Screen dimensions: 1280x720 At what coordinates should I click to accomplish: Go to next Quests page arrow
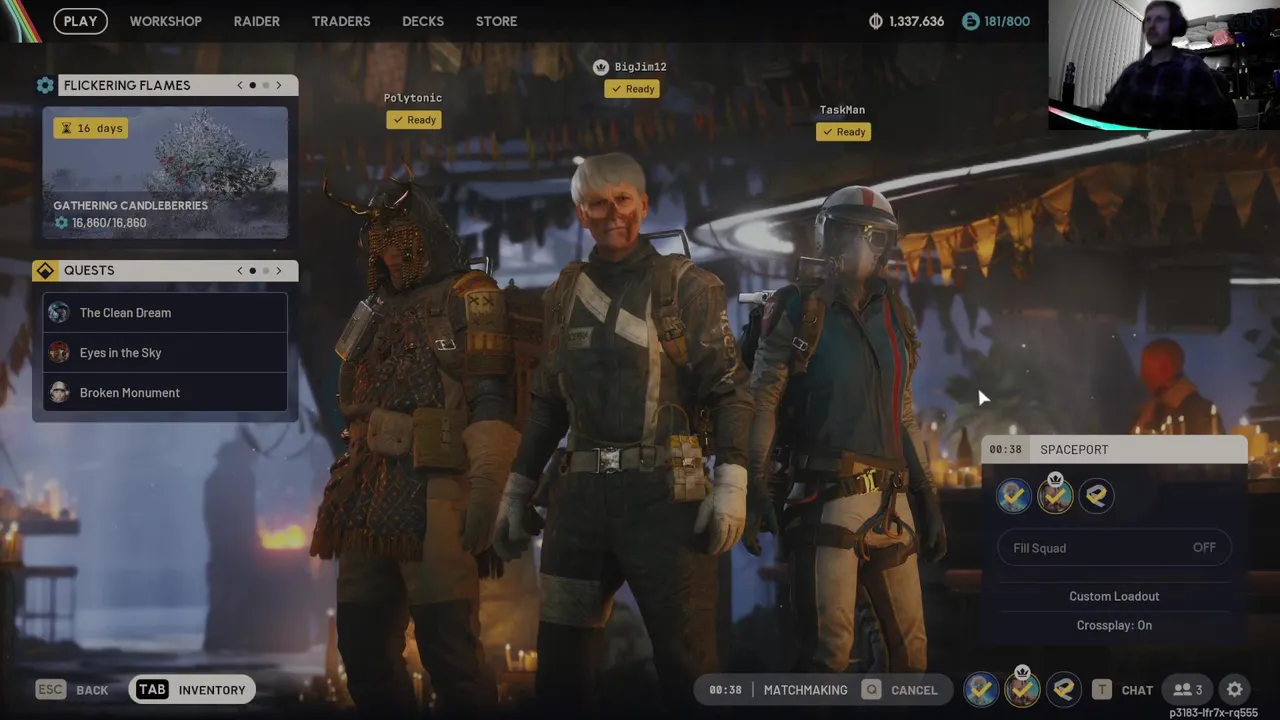(x=279, y=270)
